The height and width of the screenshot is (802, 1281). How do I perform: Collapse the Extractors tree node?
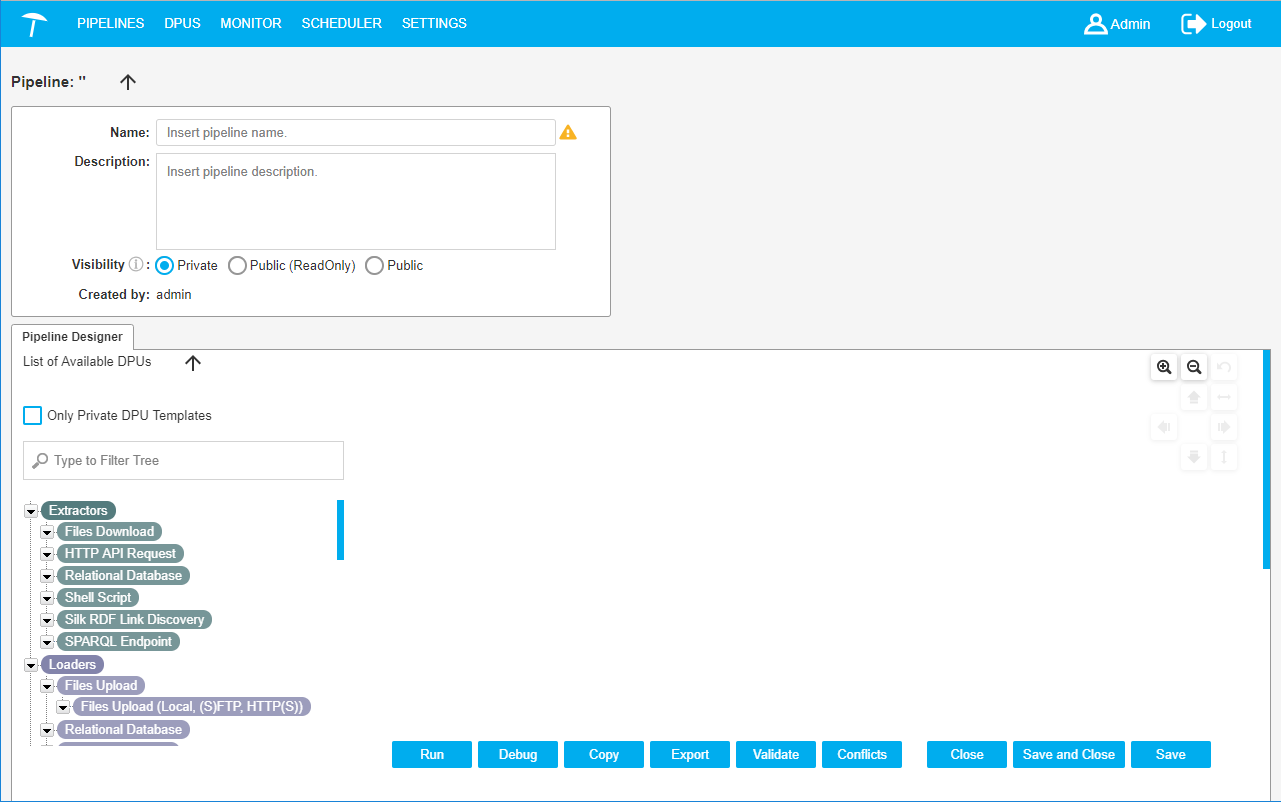(x=31, y=511)
